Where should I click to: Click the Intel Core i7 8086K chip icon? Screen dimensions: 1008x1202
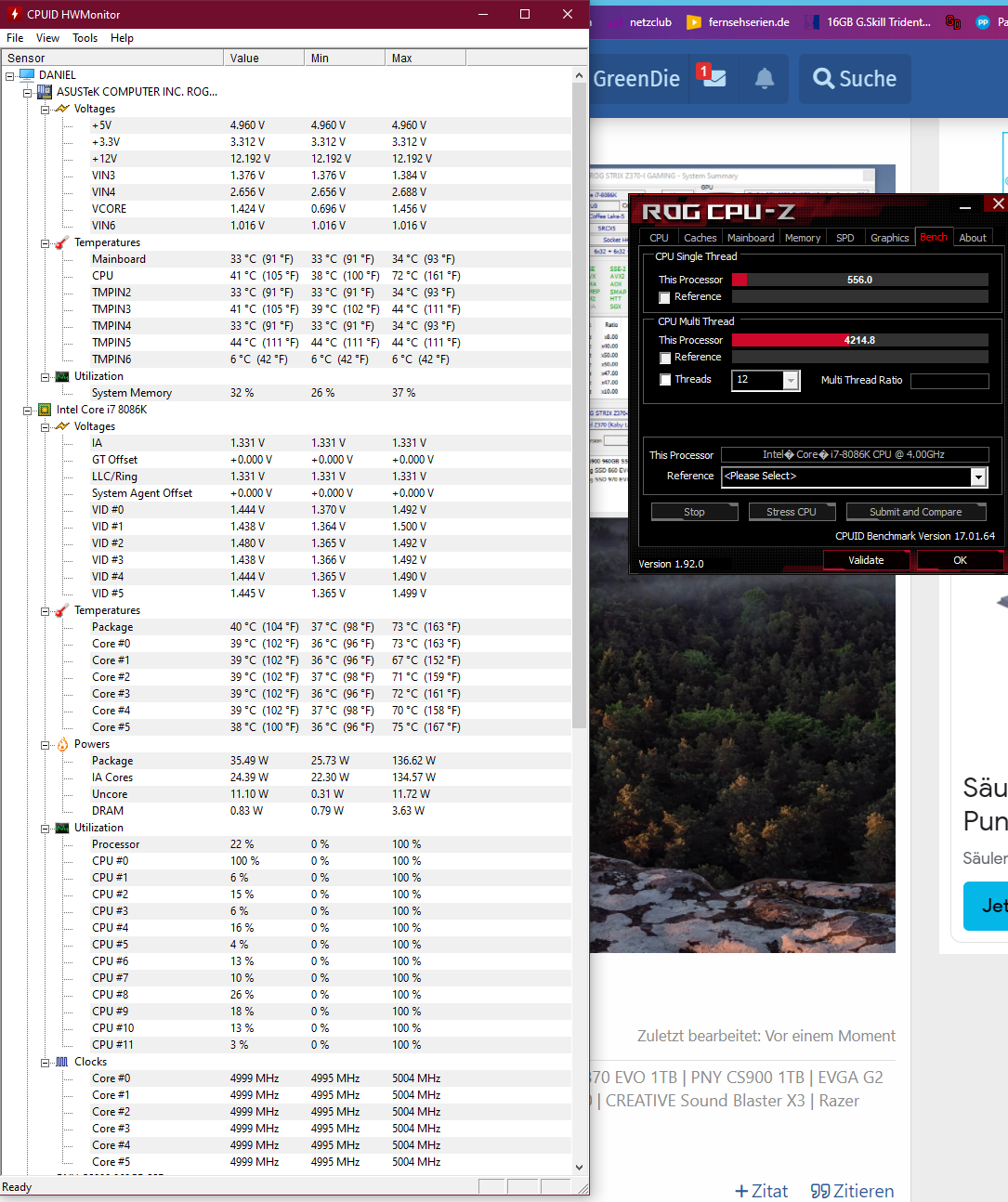(45, 409)
